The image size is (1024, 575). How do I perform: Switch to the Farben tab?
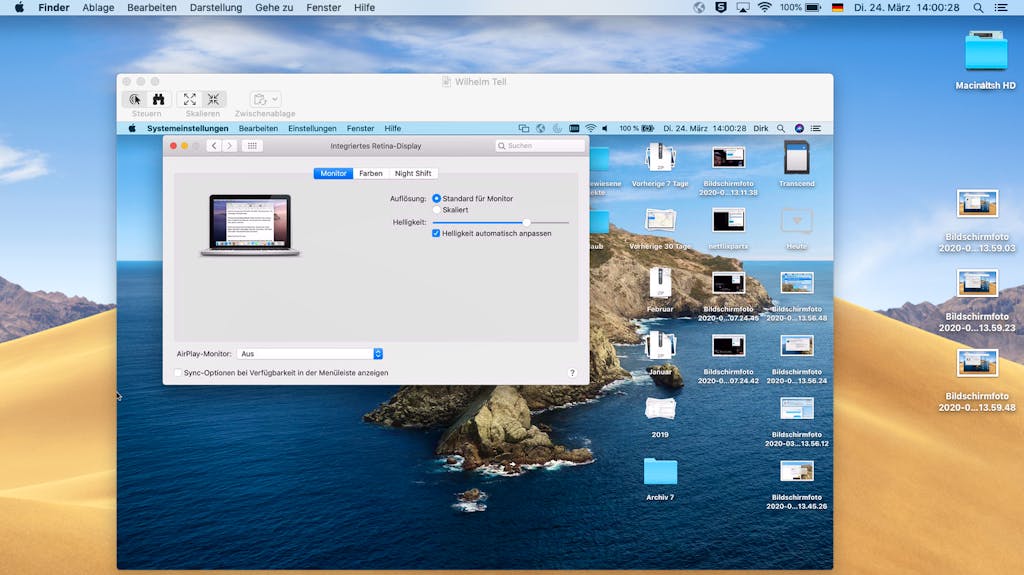370,173
